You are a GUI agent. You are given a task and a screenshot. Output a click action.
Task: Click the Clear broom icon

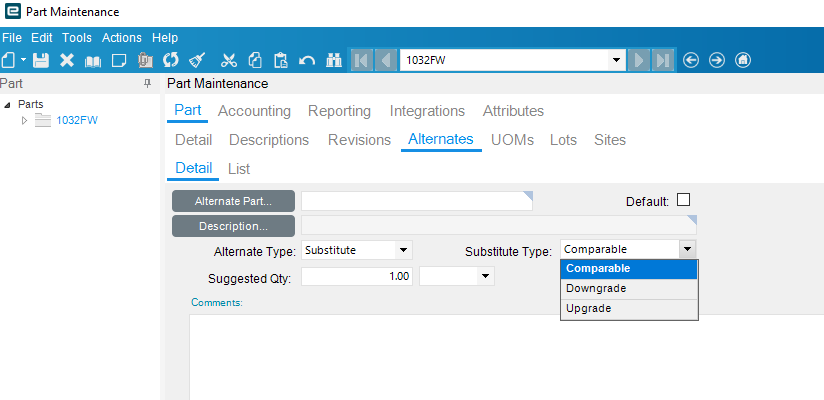coord(197,60)
